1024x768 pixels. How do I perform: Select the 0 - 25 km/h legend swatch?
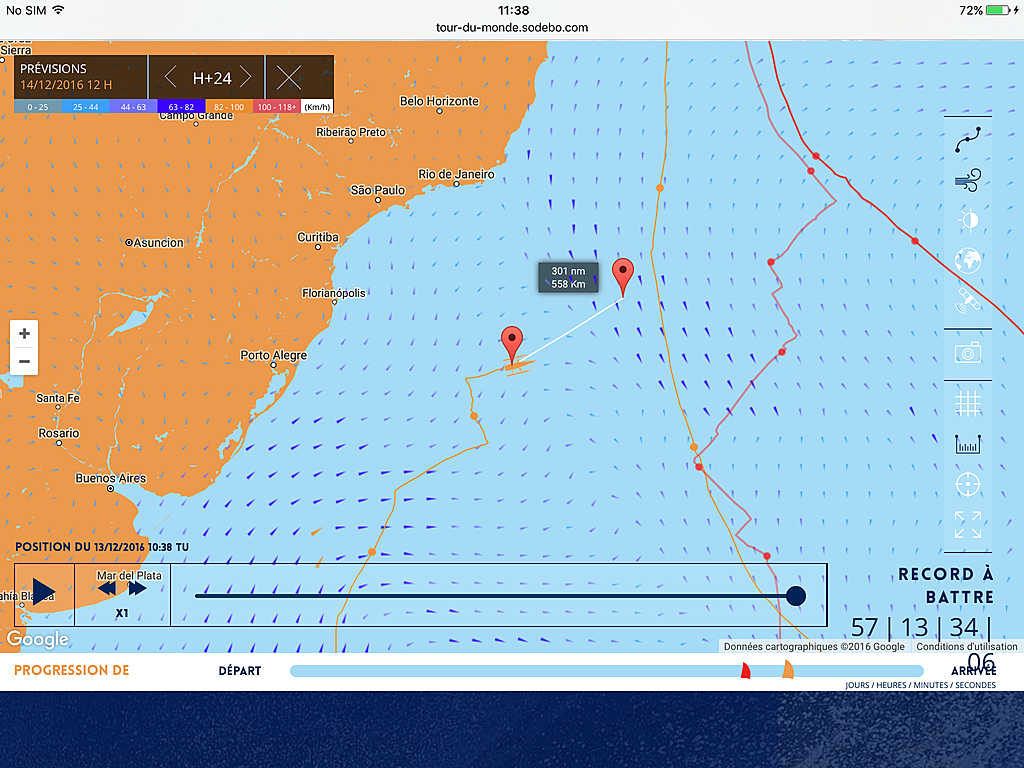[x=38, y=107]
